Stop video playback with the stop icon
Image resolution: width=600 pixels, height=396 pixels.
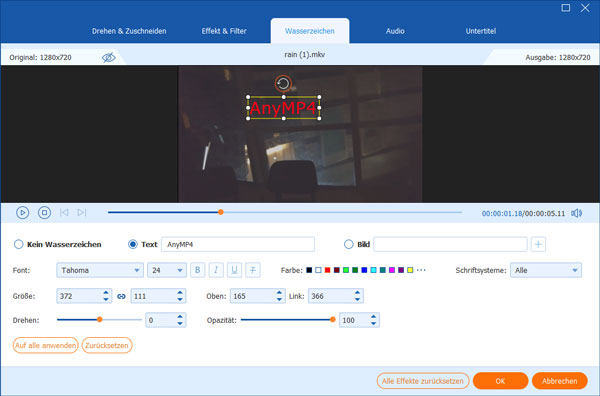coord(44,212)
